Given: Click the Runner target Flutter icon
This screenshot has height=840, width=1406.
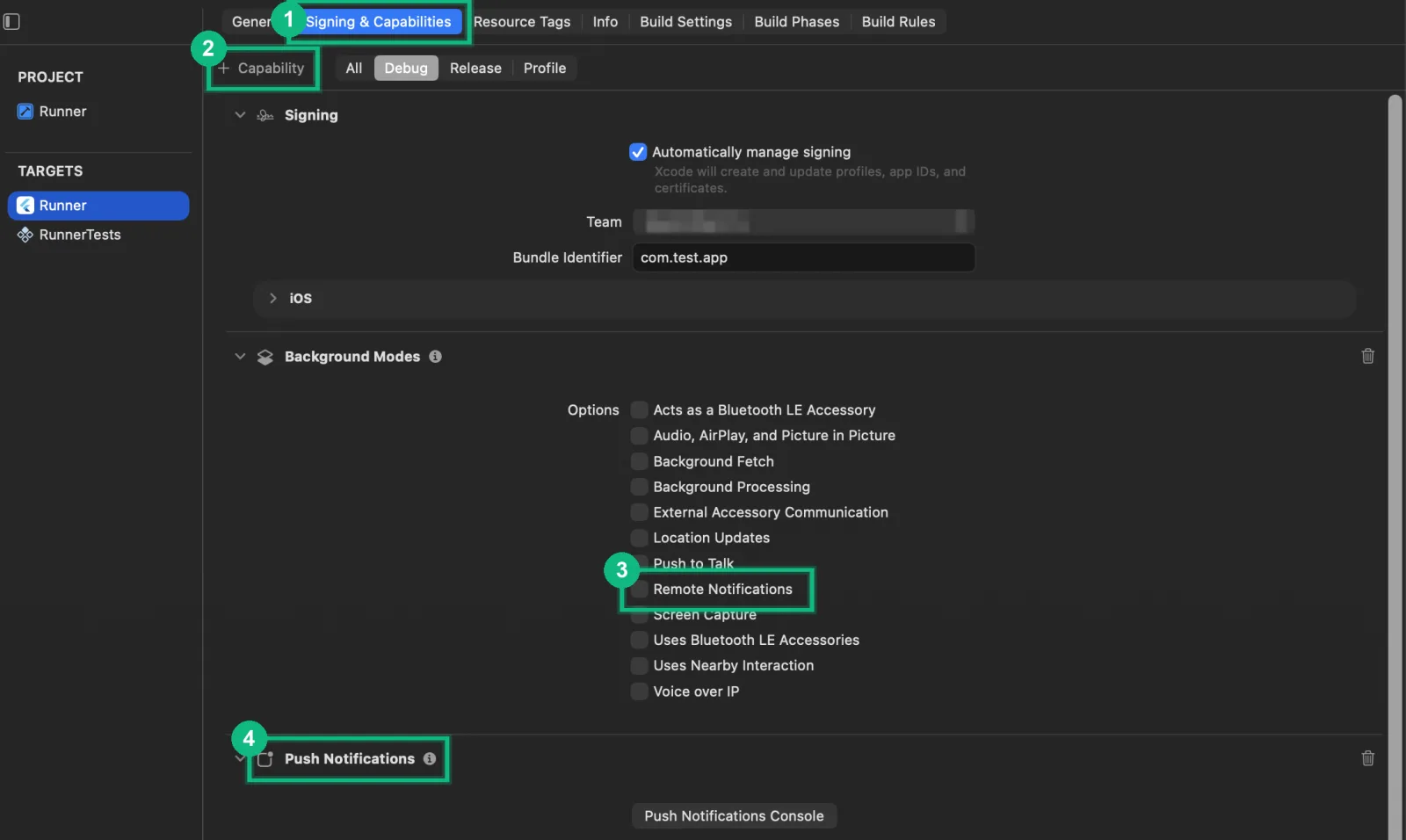Looking at the screenshot, I should click(x=25, y=206).
